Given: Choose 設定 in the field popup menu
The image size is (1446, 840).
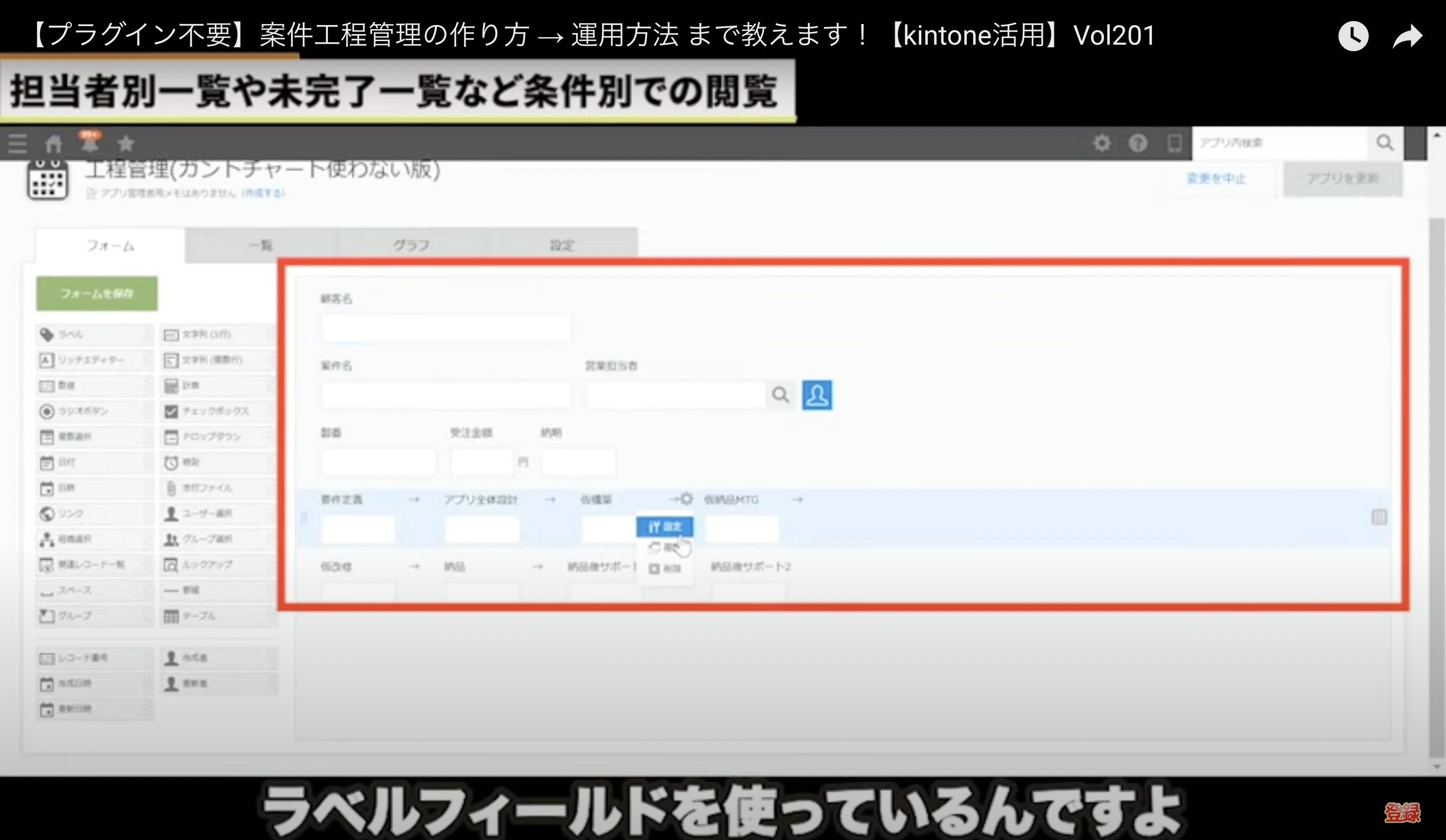Looking at the screenshot, I should [664, 526].
